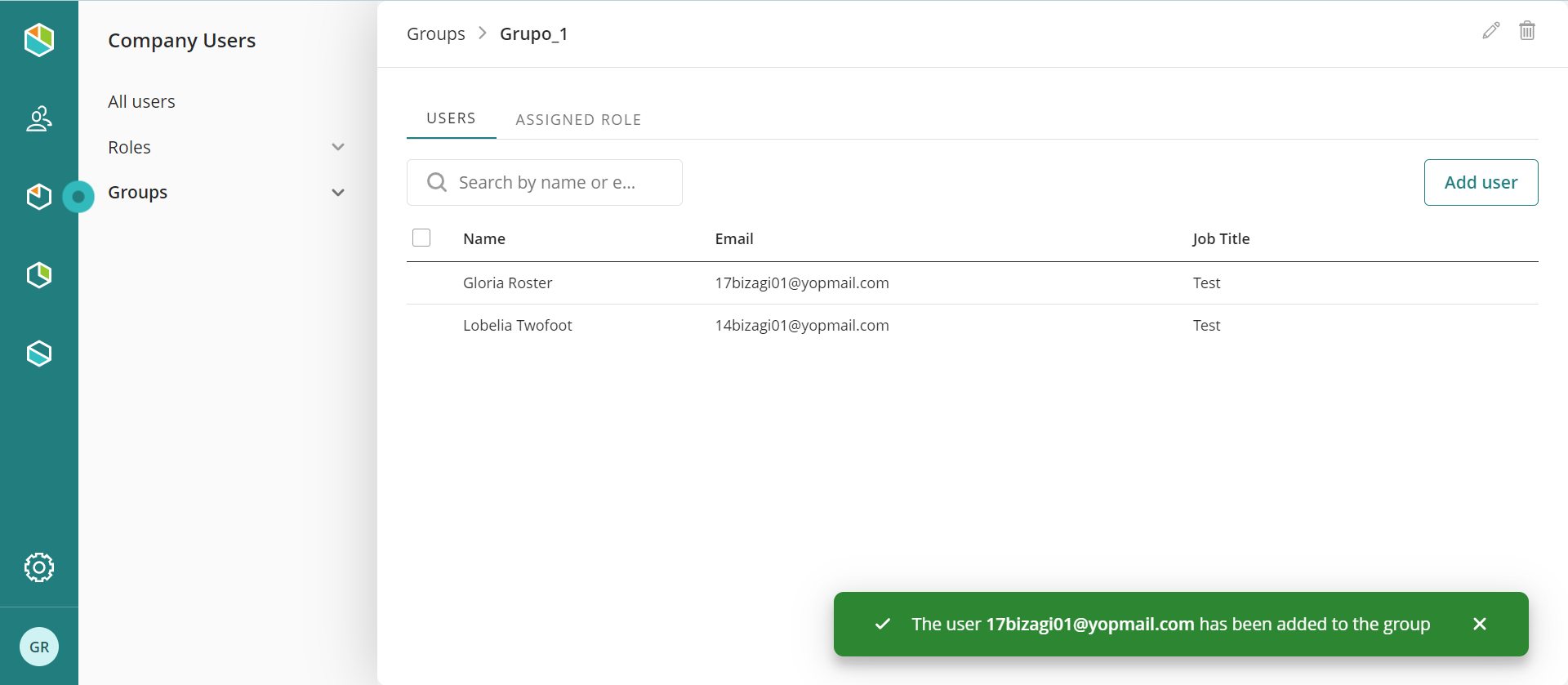The height and width of the screenshot is (685, 1568).
Task: Click the Company Users heading
Action: tap(181, 40)
